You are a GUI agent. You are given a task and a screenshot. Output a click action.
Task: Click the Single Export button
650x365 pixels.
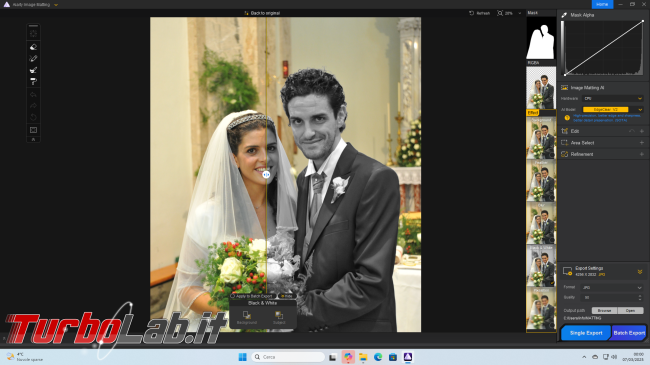pyautogui.click(x=586, y=333)
